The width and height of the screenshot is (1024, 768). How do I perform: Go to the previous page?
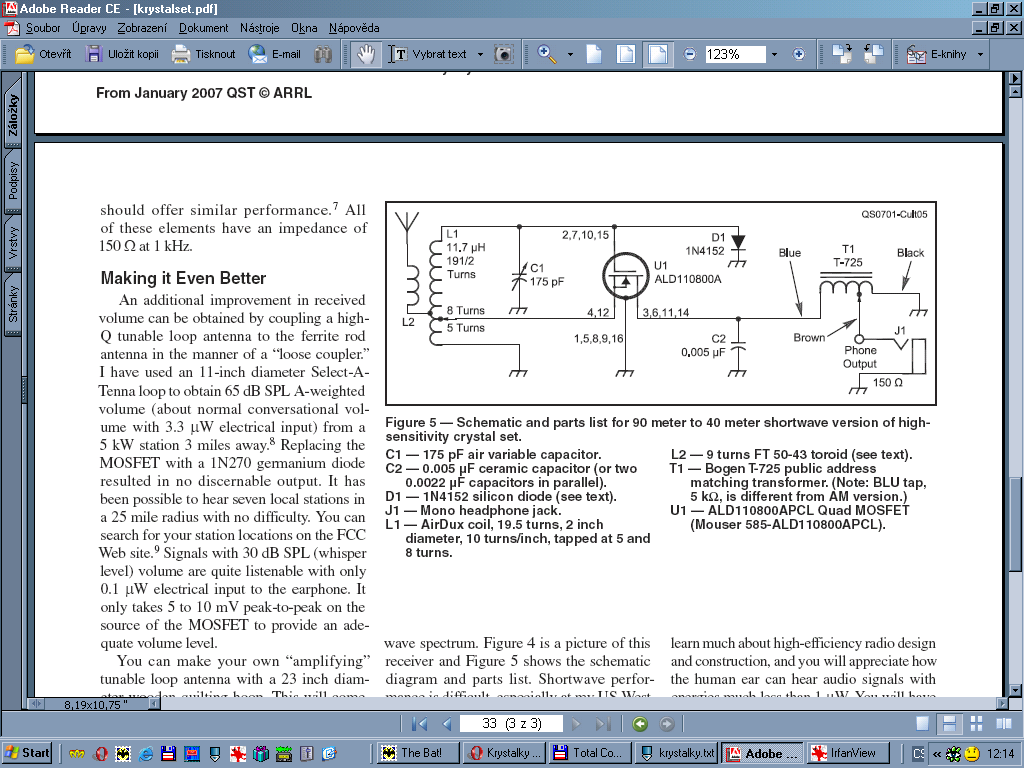pyautogui.click(x=447, y=724)
